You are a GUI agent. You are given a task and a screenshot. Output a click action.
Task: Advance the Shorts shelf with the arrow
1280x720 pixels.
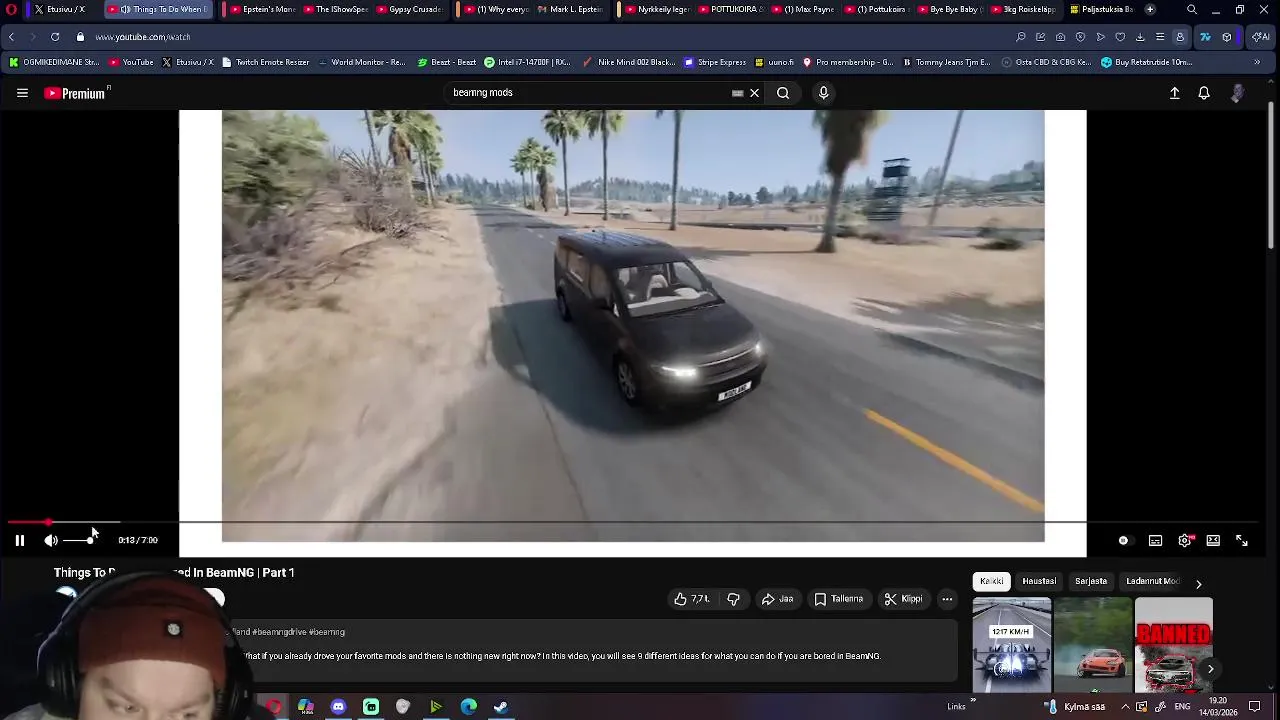click(1210, 669)
